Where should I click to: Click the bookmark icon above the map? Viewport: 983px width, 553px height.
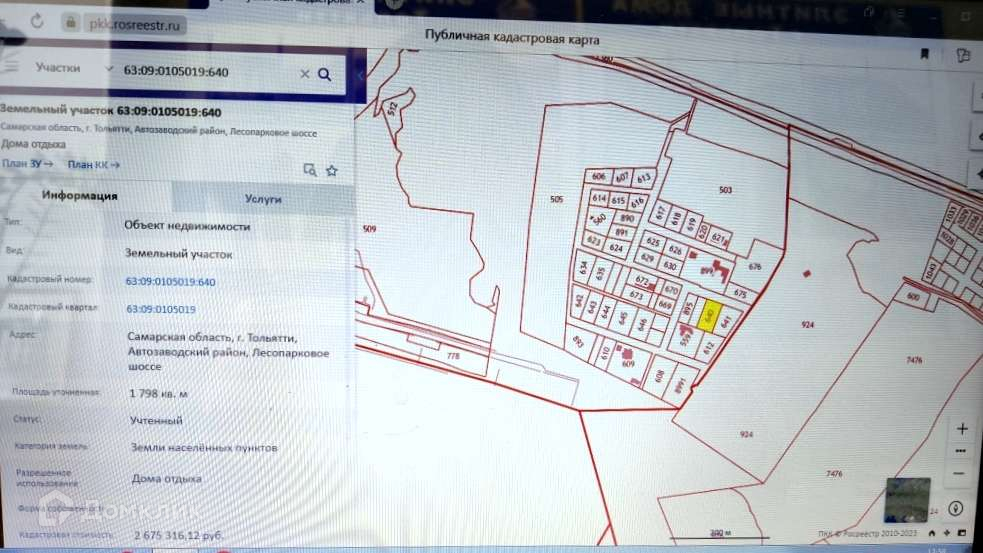click(924, 55)
